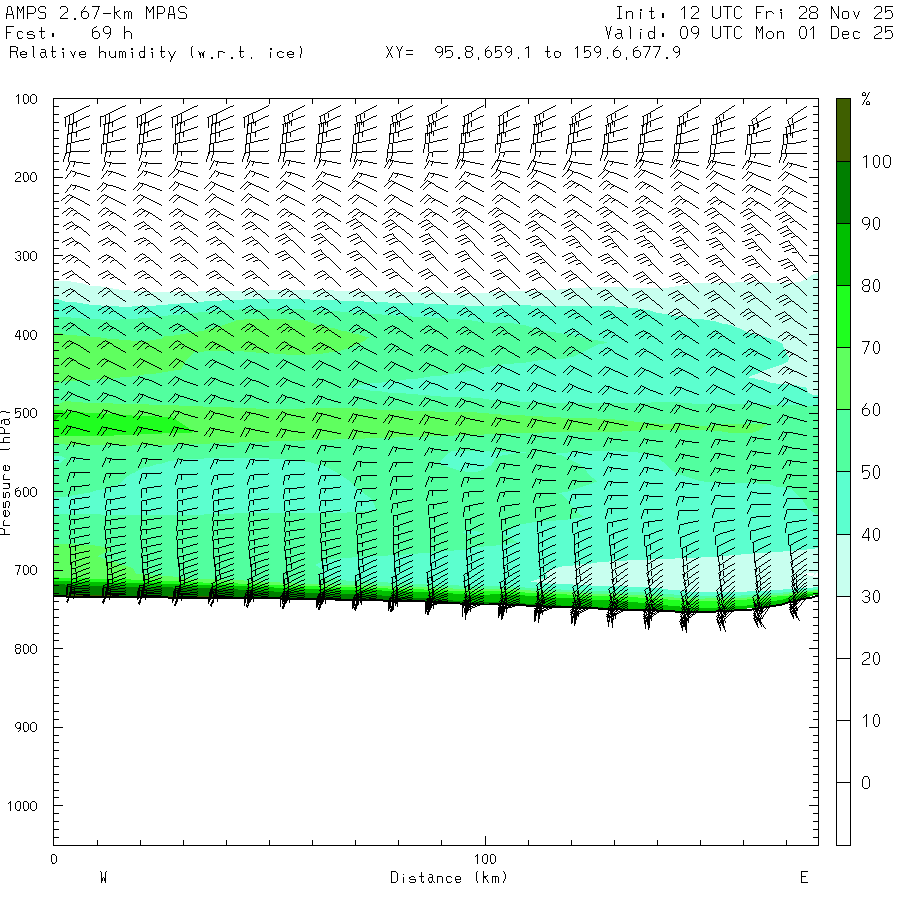Viewport: 900px width, 900px height.
Task: Click the percent symbol above the colorbar
Action: [866, 99]
